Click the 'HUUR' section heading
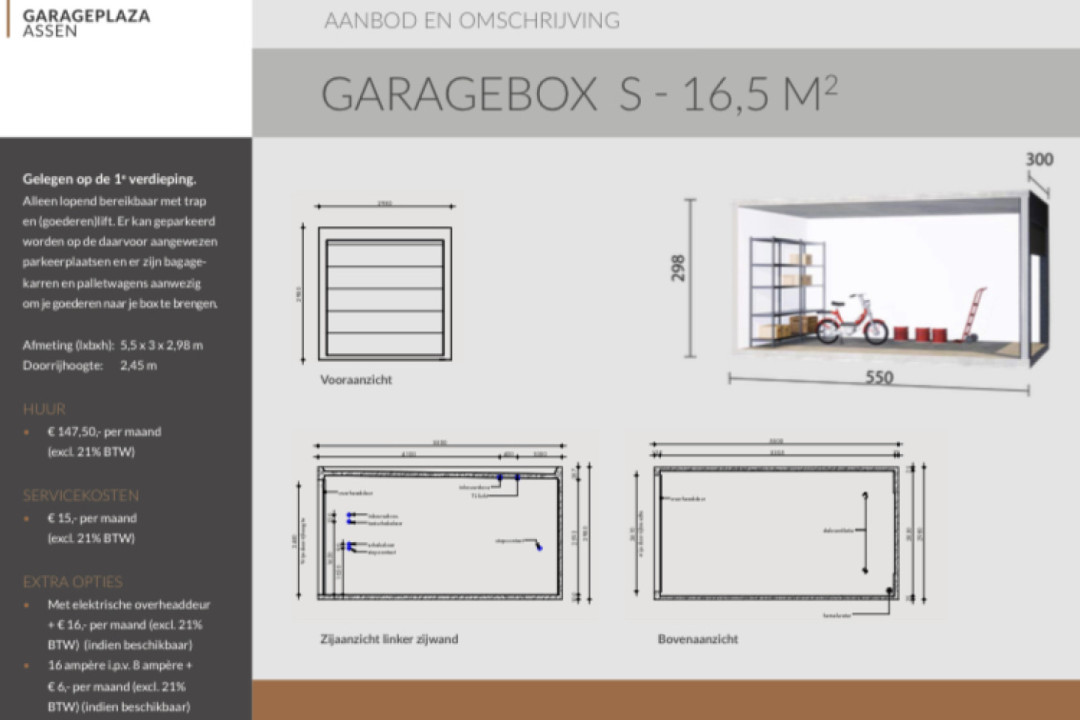The width and height of the screenshot is (1080, 720). click(x=44, y=409)
